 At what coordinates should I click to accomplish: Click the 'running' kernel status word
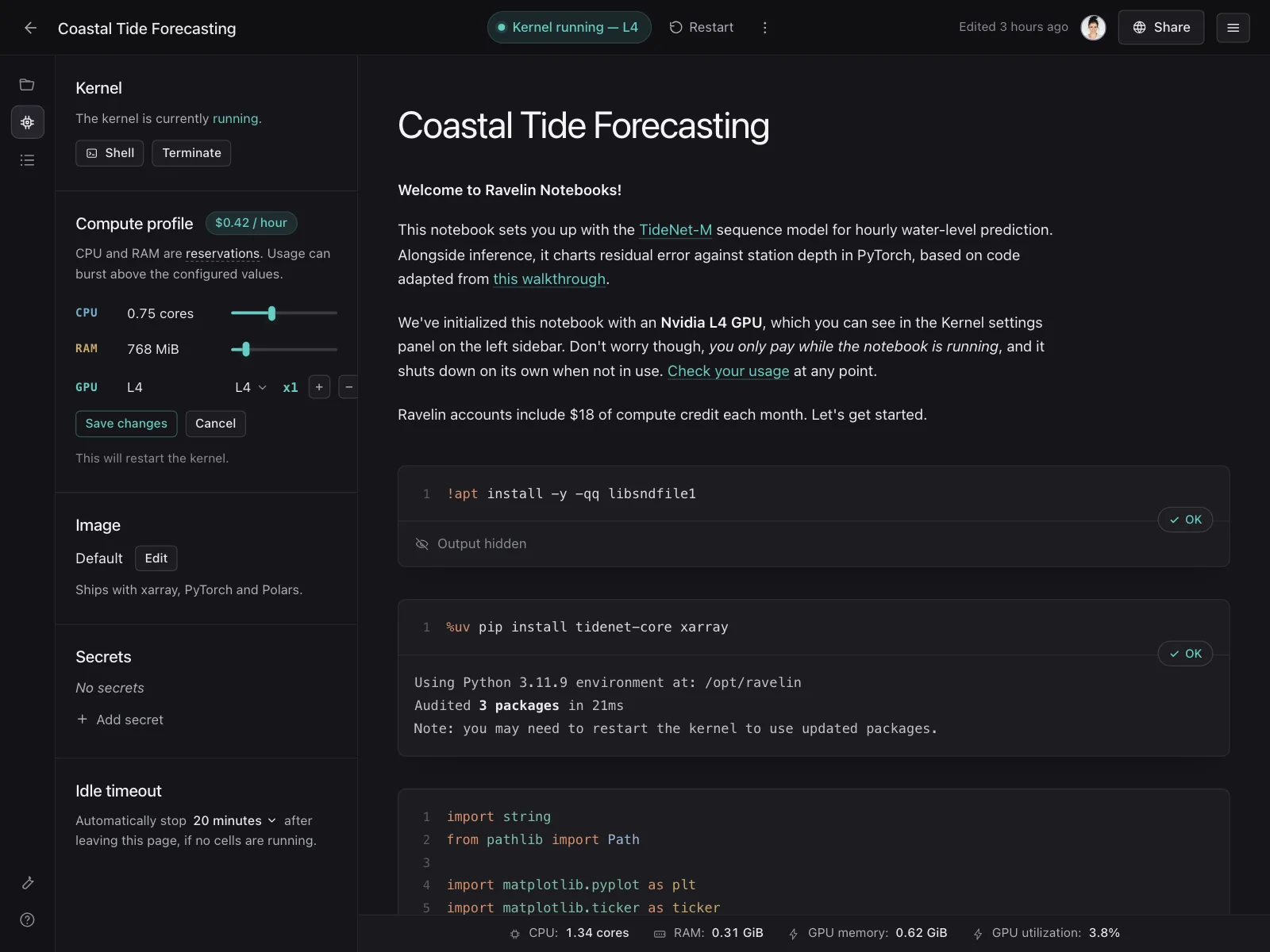pyautogui.click(x=235, y=119)
